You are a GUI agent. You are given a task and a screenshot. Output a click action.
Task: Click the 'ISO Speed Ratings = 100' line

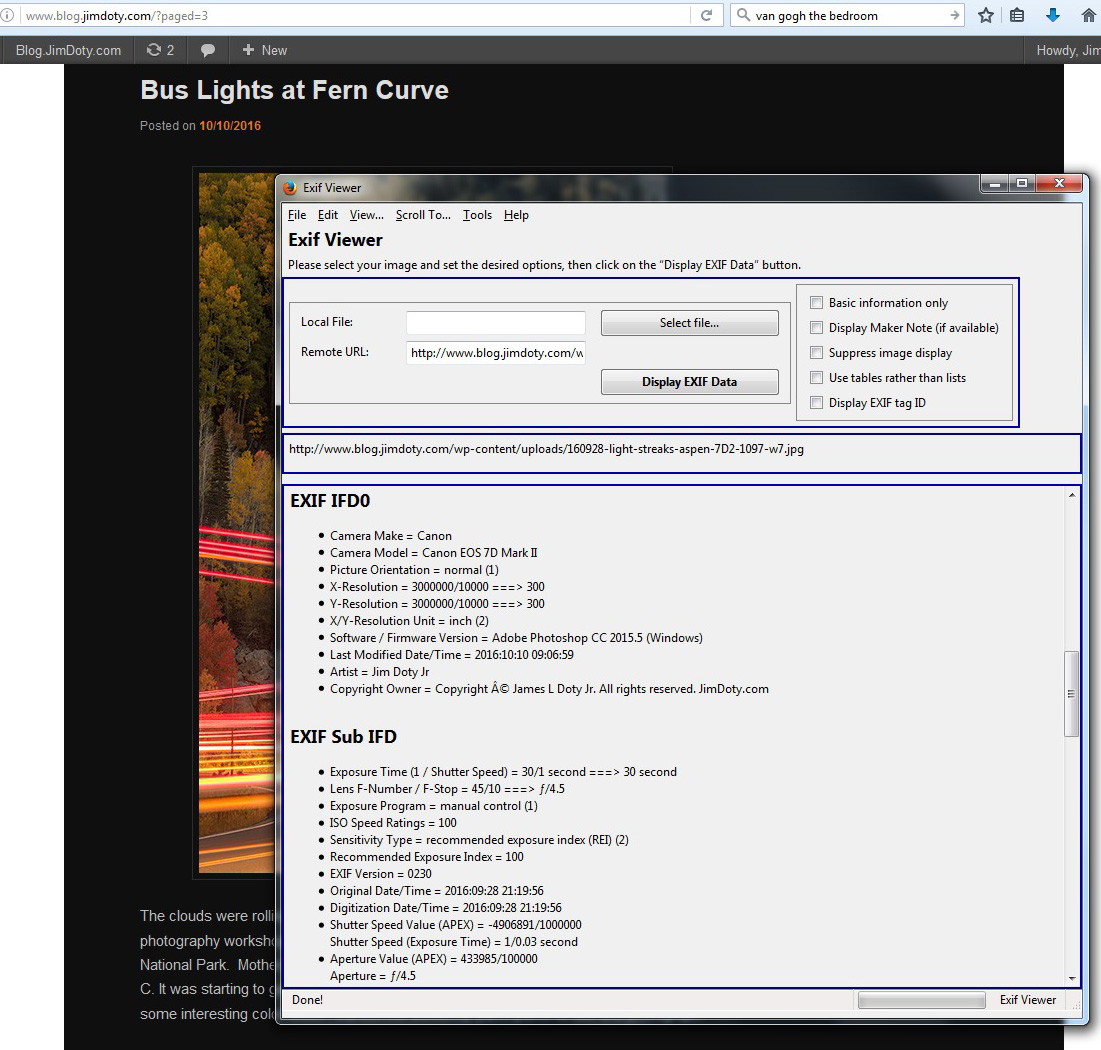coord(393,823)
